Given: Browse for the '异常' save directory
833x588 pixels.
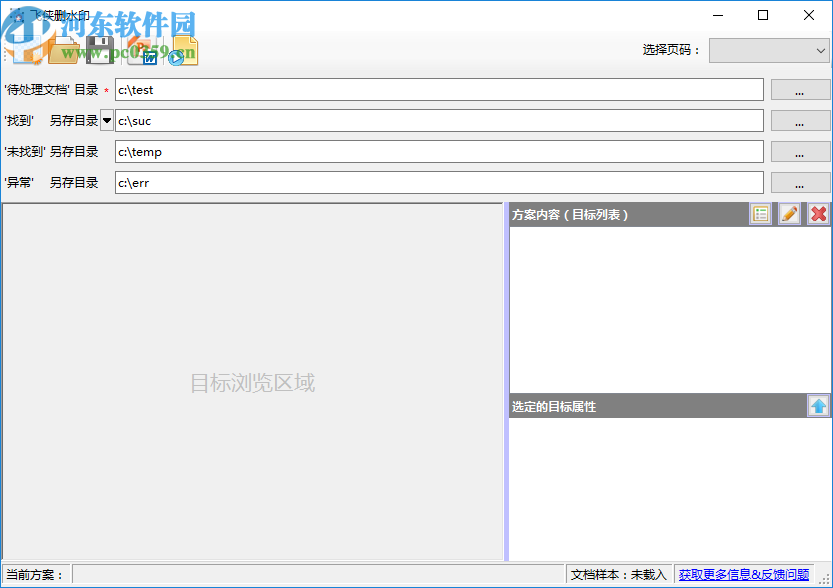Looking at the screenshot, I should 800,182.
